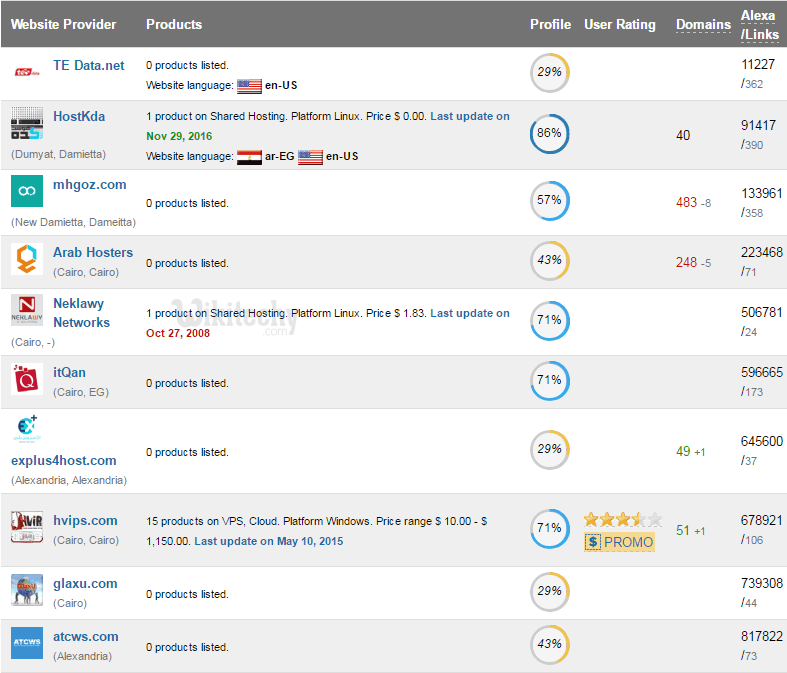
Task: Sort by Alexa /Links column header
Action: coord(759,24)
